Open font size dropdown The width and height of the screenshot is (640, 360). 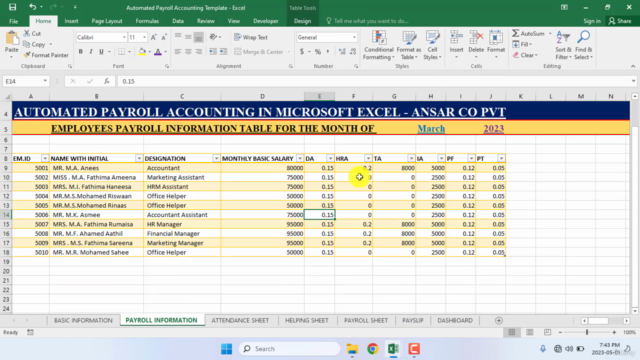pyautogui.click(x=144, y=37)
